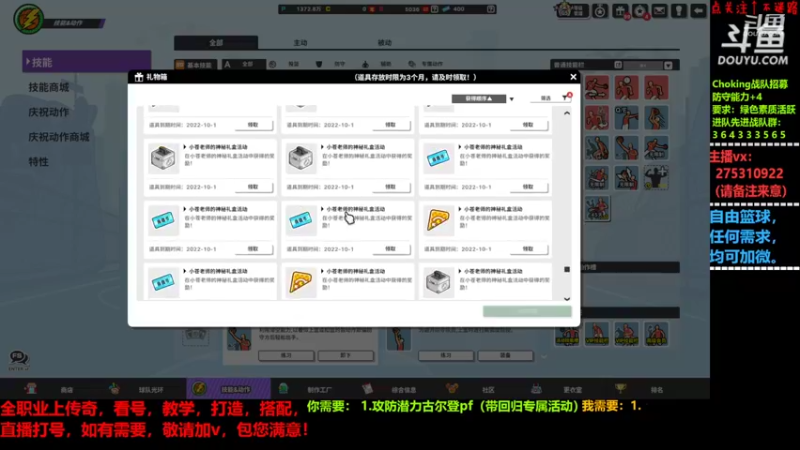Screen dimensions: 800x450
Task: Select the pizza slice icon in bottom row
Action: point(301,282)
